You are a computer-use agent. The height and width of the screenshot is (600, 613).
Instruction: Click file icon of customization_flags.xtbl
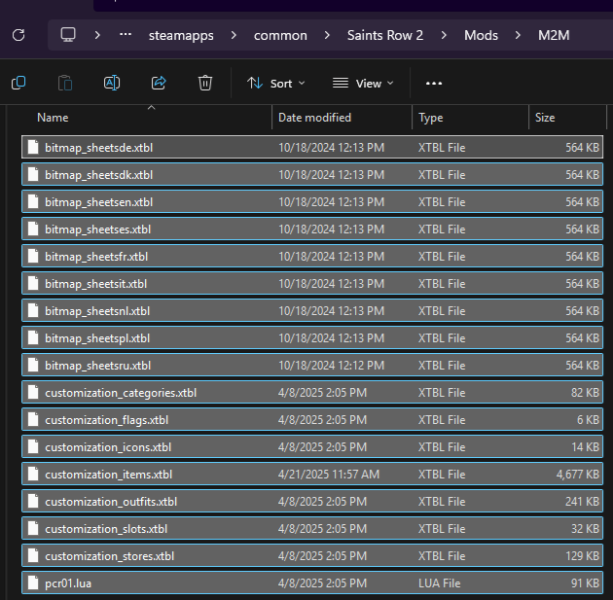[33, 420]
